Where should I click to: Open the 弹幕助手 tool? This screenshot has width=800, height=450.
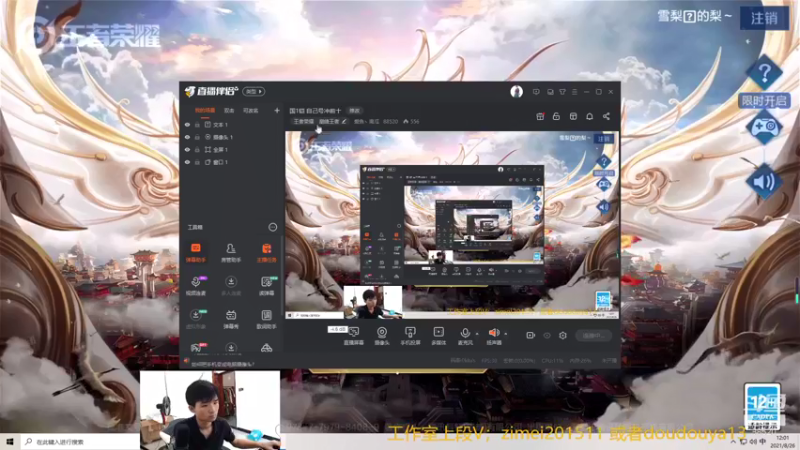click(195, 253)
